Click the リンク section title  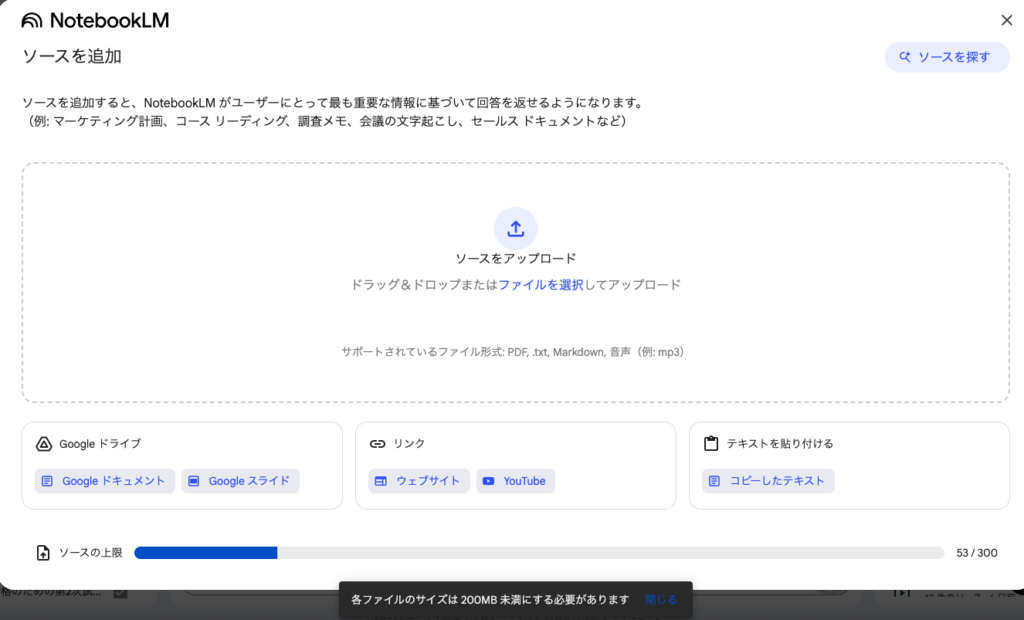click(x=409, y=444)
